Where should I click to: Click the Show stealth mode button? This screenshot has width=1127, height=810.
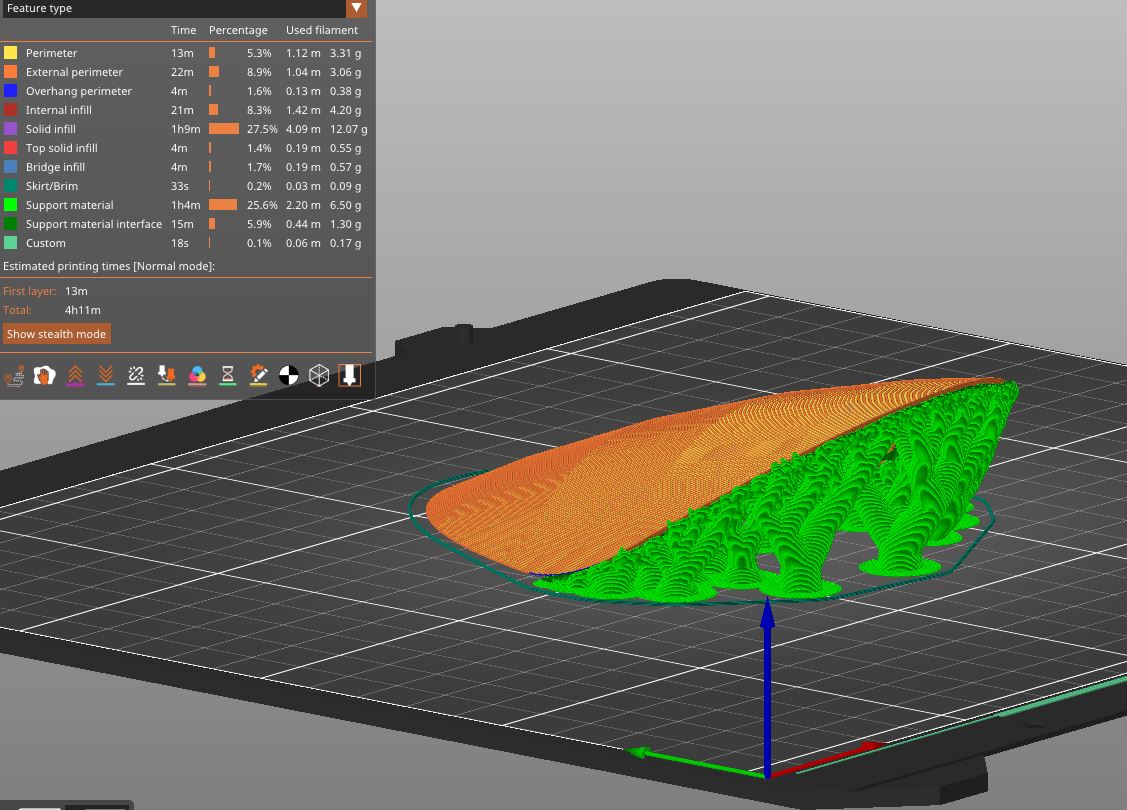(x=57, y=334)
